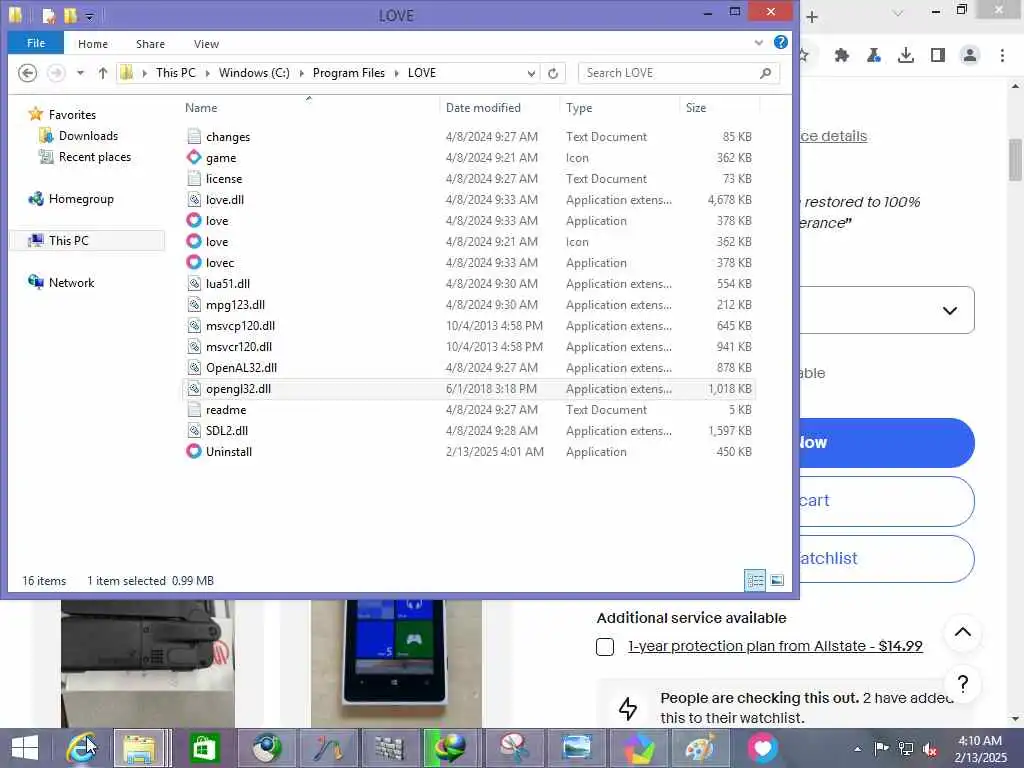Viewport: 1024px width, 768px height.
Task: Launch Internet Explorer from taskbar
Action: pos(82,748)
